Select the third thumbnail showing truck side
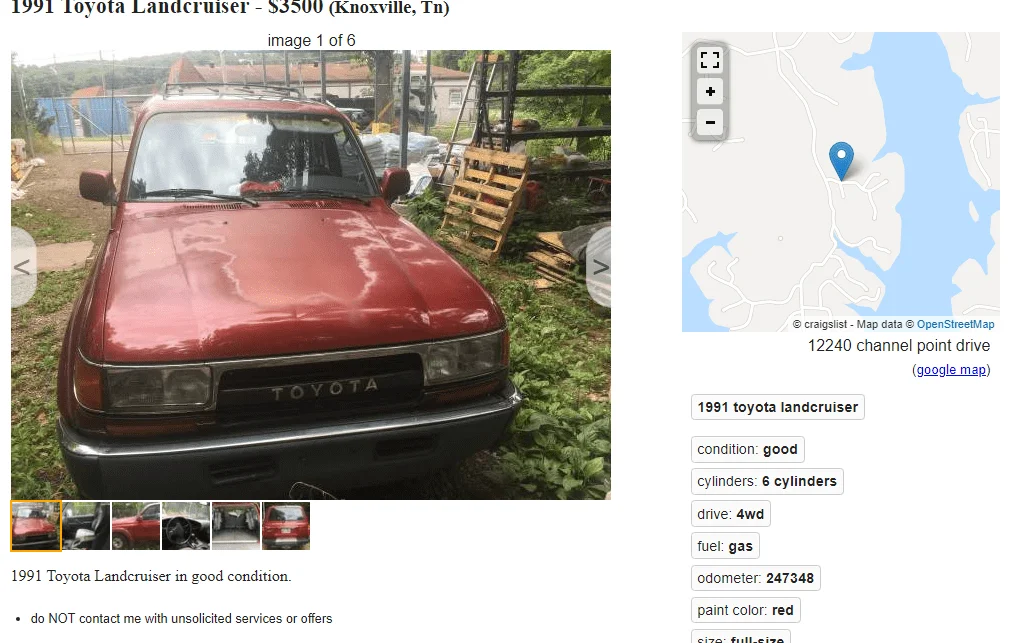The image size is (1018, 643). point(136,525)
